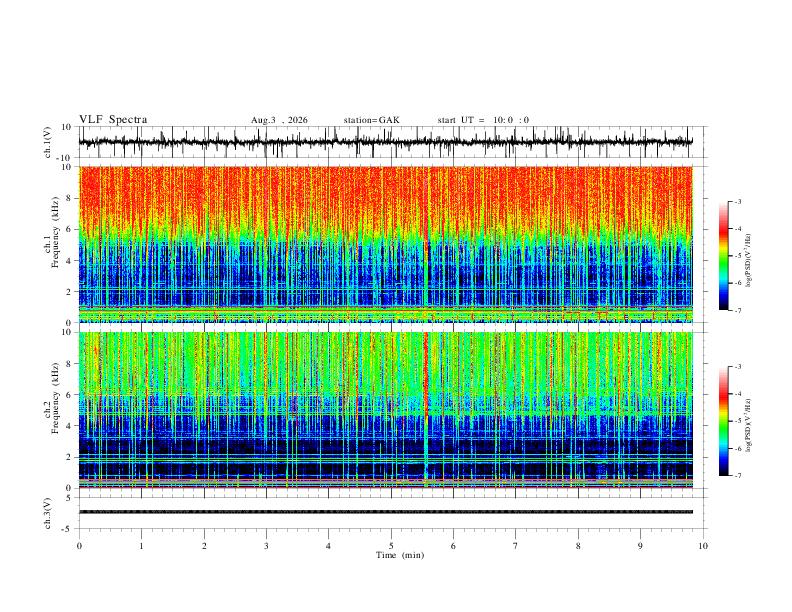The height and width of the screenshot is (612, 792).
Task: Click the "4" tick label on Time axis
Action: click(x=329, y=546)
